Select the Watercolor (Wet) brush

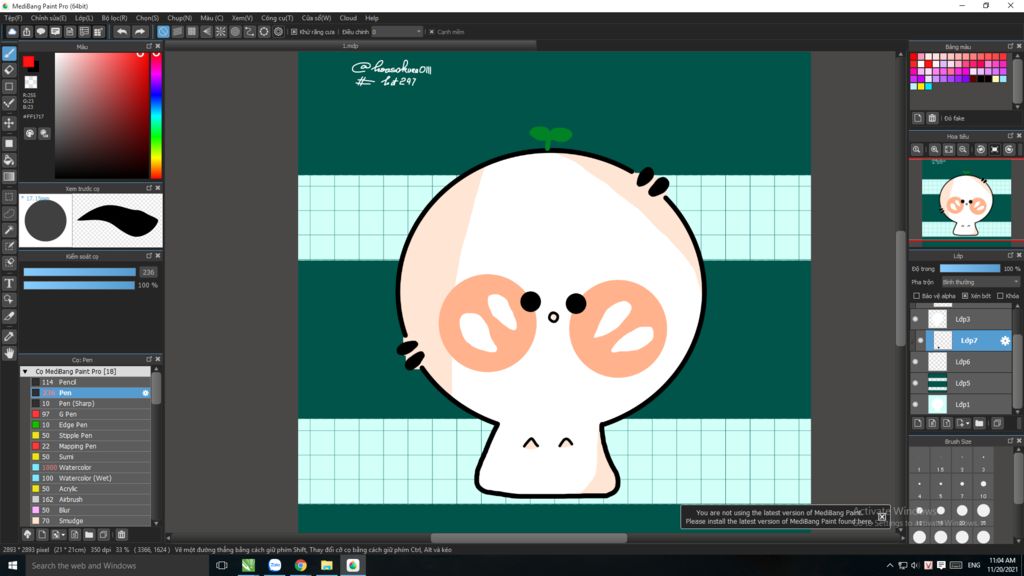91,478
